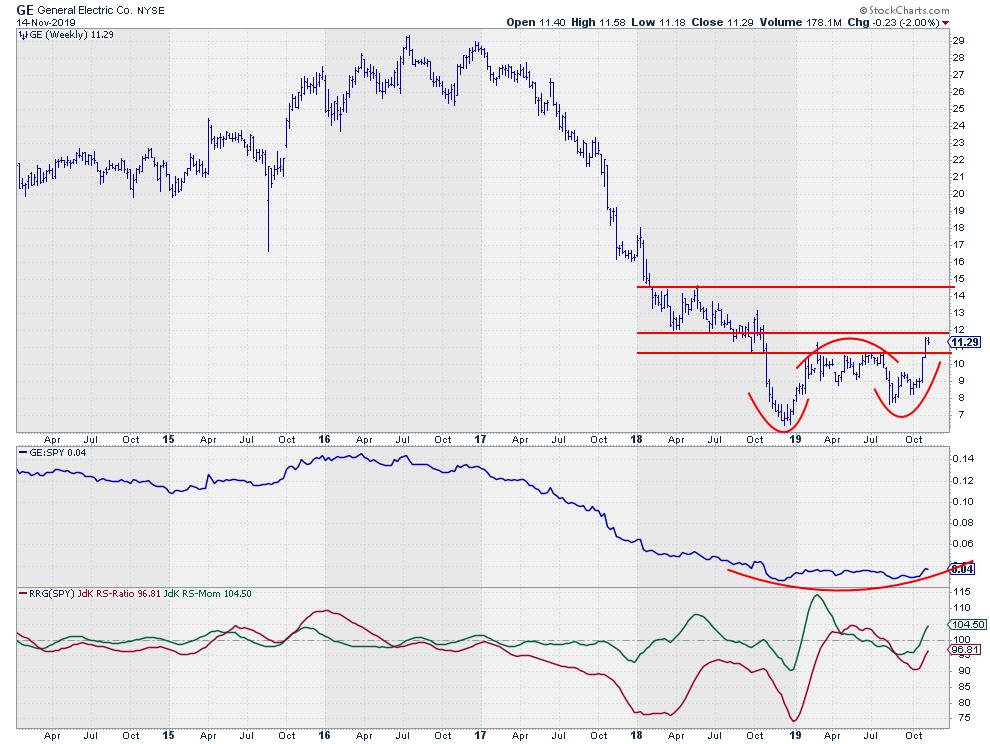The image size is (990, 744).
Task: Click the 104.50 RS-Mom value flag
Action: click(x=967, y=625)
